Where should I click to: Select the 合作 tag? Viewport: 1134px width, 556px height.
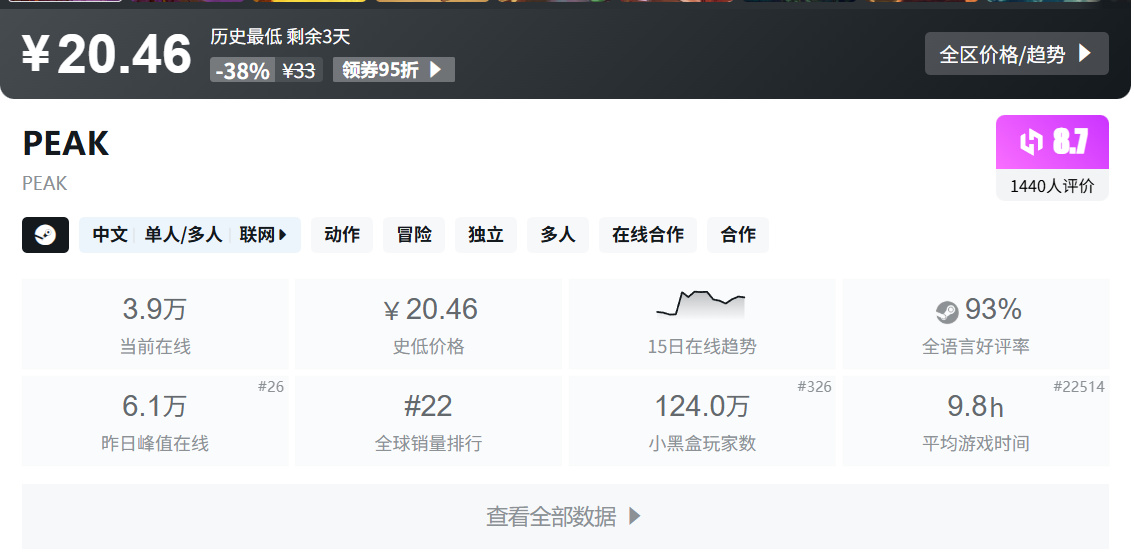738,235
